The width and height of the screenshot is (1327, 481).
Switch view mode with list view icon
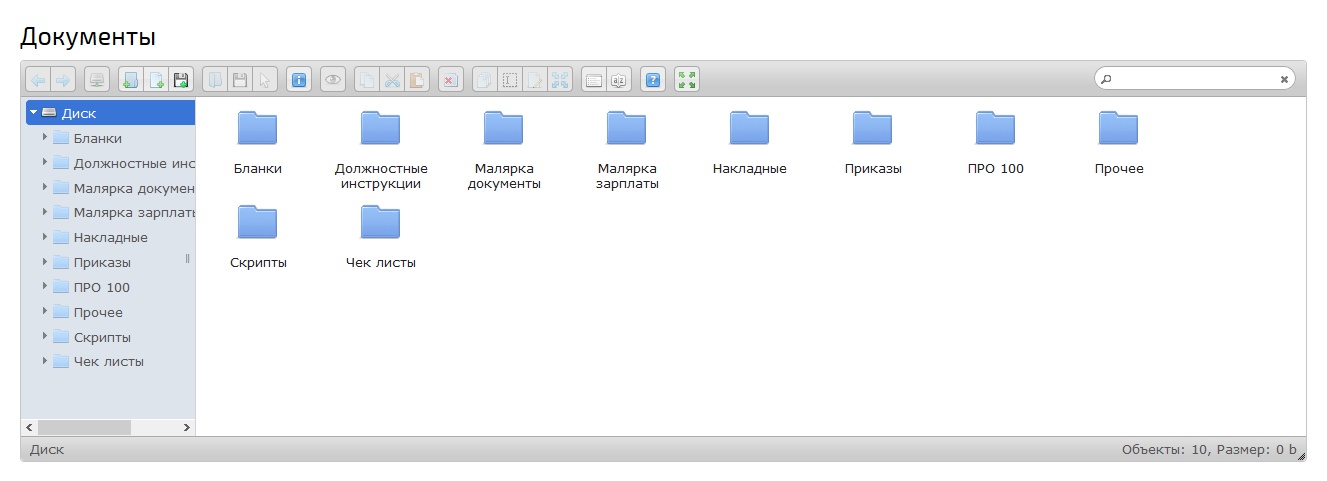[593, 79]
